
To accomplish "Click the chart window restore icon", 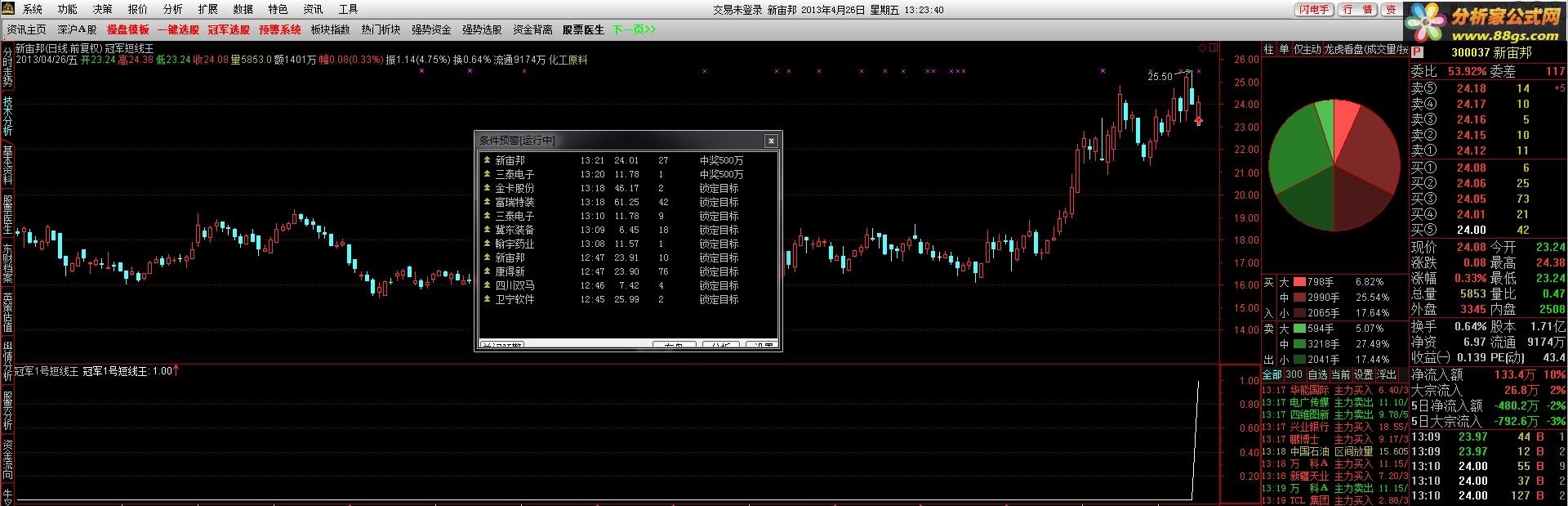I will click(1214, 47).
